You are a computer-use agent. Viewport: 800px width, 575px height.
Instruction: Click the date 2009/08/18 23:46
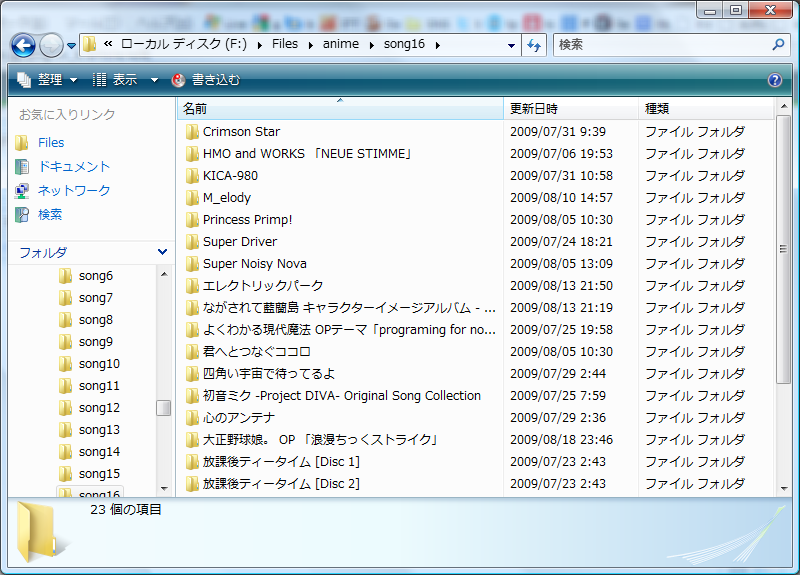561,440
